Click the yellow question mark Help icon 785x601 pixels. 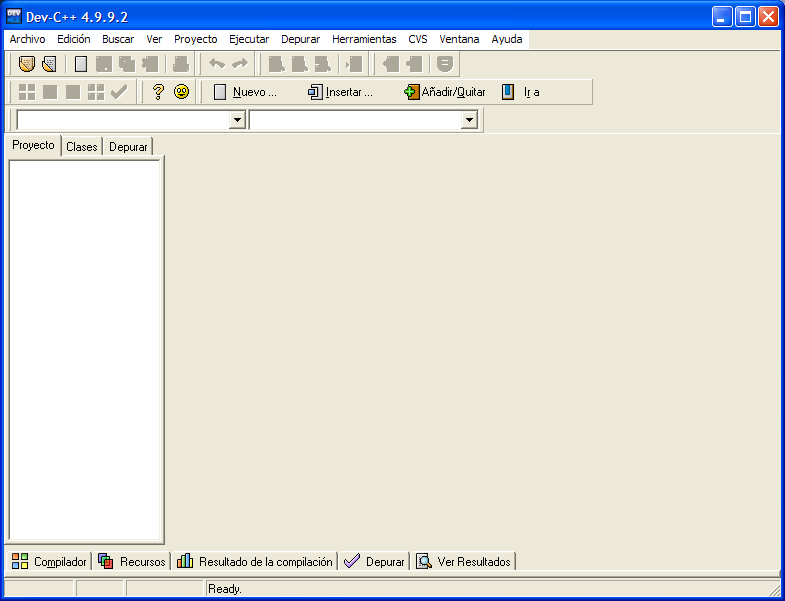click(158, 92)
